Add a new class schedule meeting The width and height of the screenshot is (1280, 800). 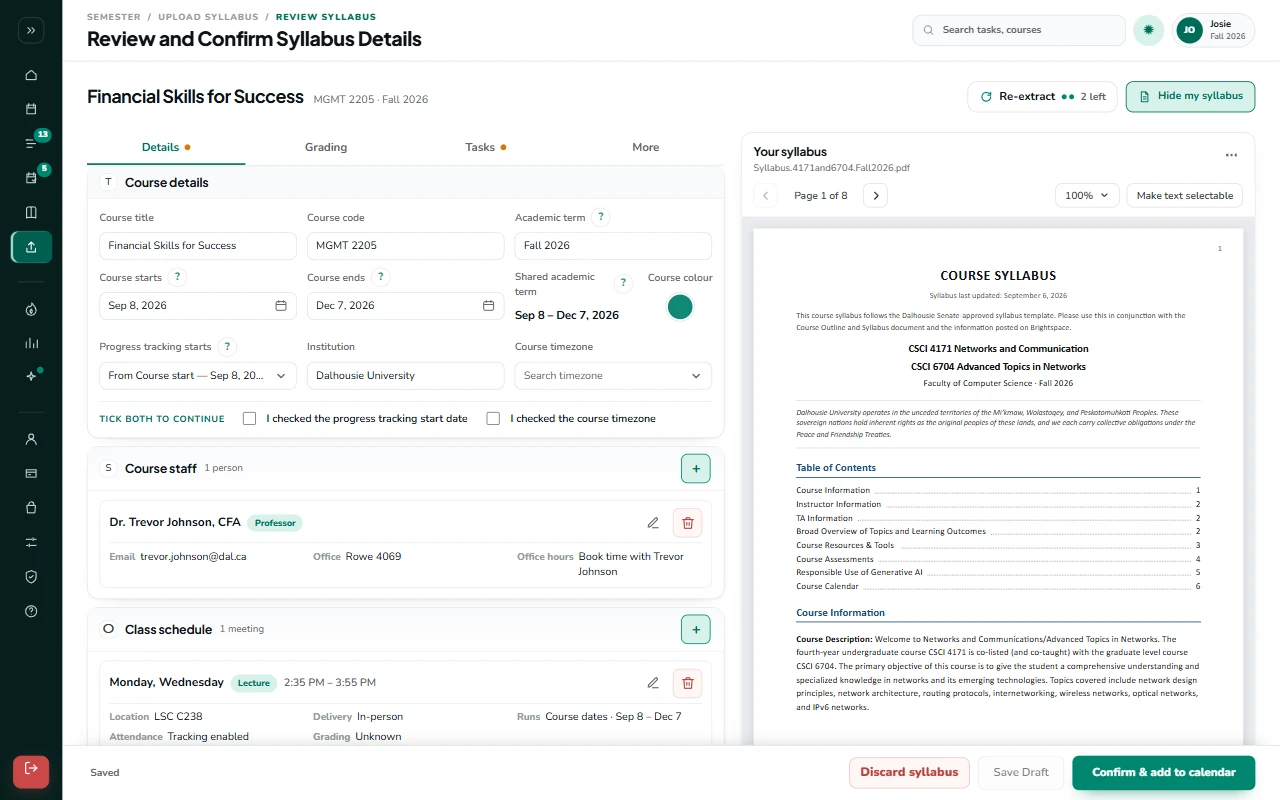696,629
